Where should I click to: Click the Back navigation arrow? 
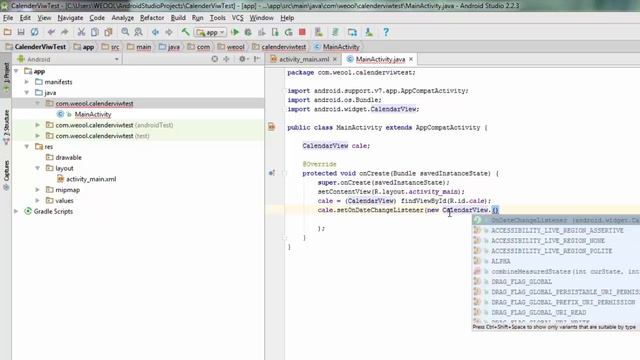(155, 32)
